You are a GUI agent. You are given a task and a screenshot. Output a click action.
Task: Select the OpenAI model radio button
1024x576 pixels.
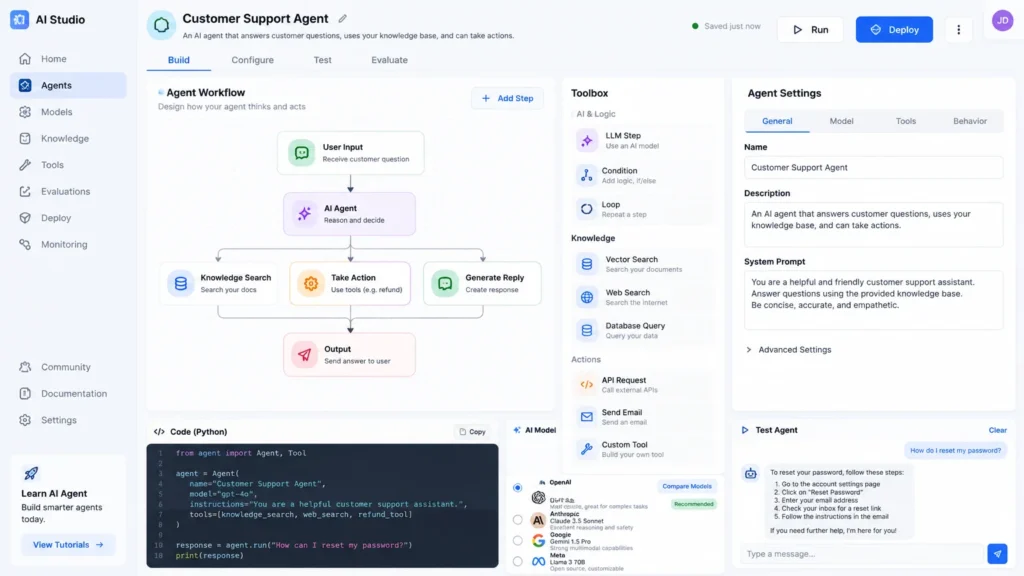[518, 487]
